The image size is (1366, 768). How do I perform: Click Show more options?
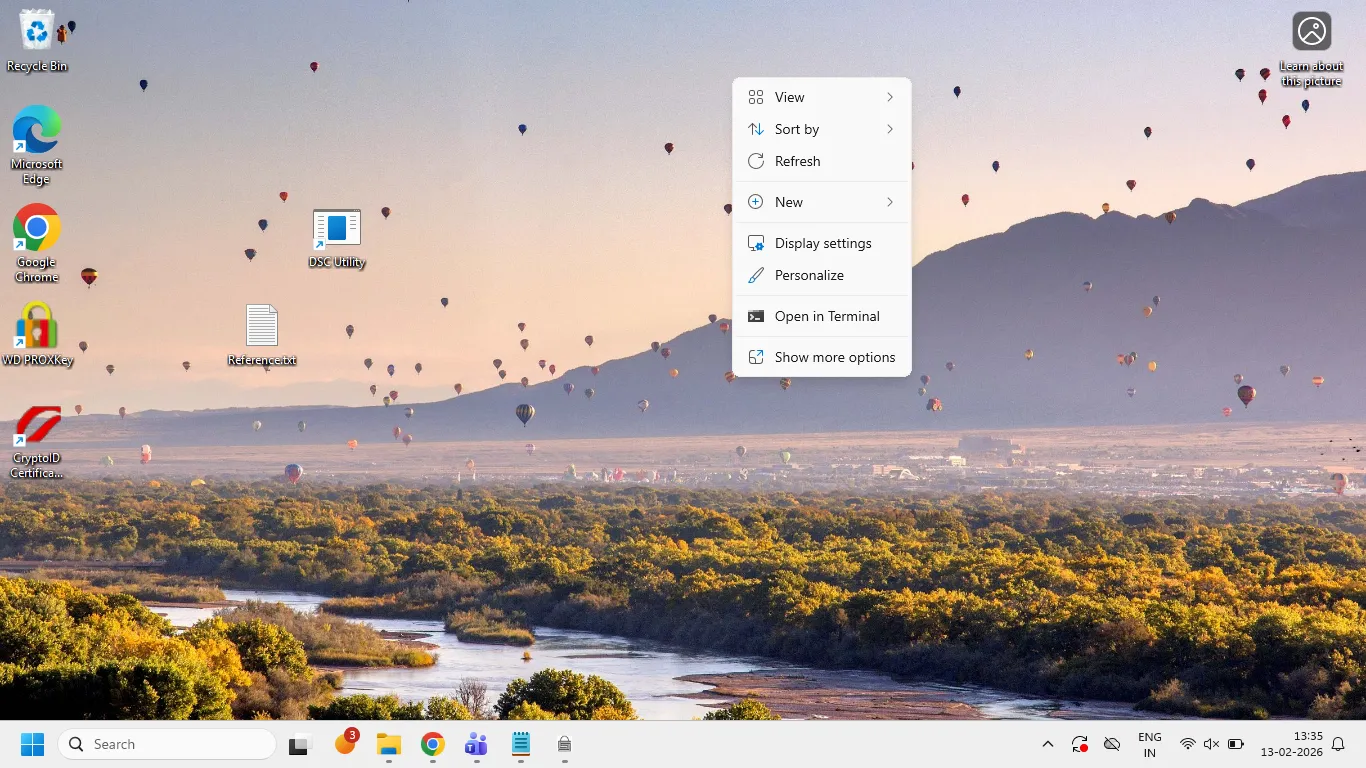pyautogui.click(x=822, y=357)
